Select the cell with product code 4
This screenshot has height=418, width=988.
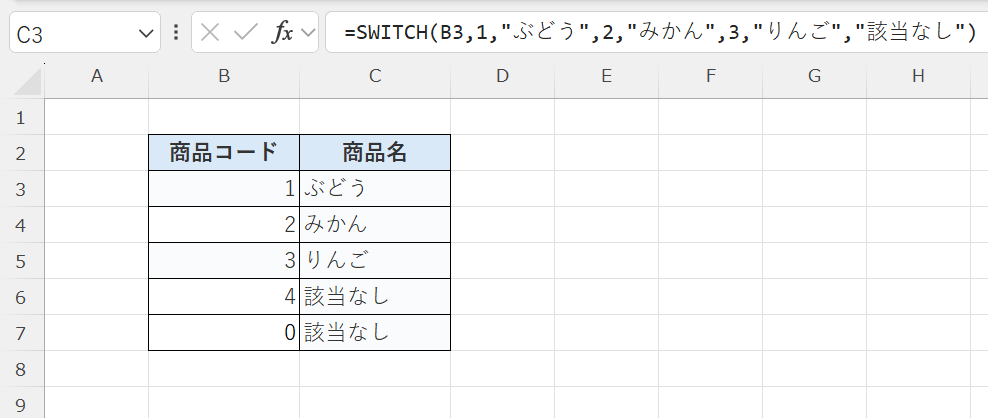223,296
